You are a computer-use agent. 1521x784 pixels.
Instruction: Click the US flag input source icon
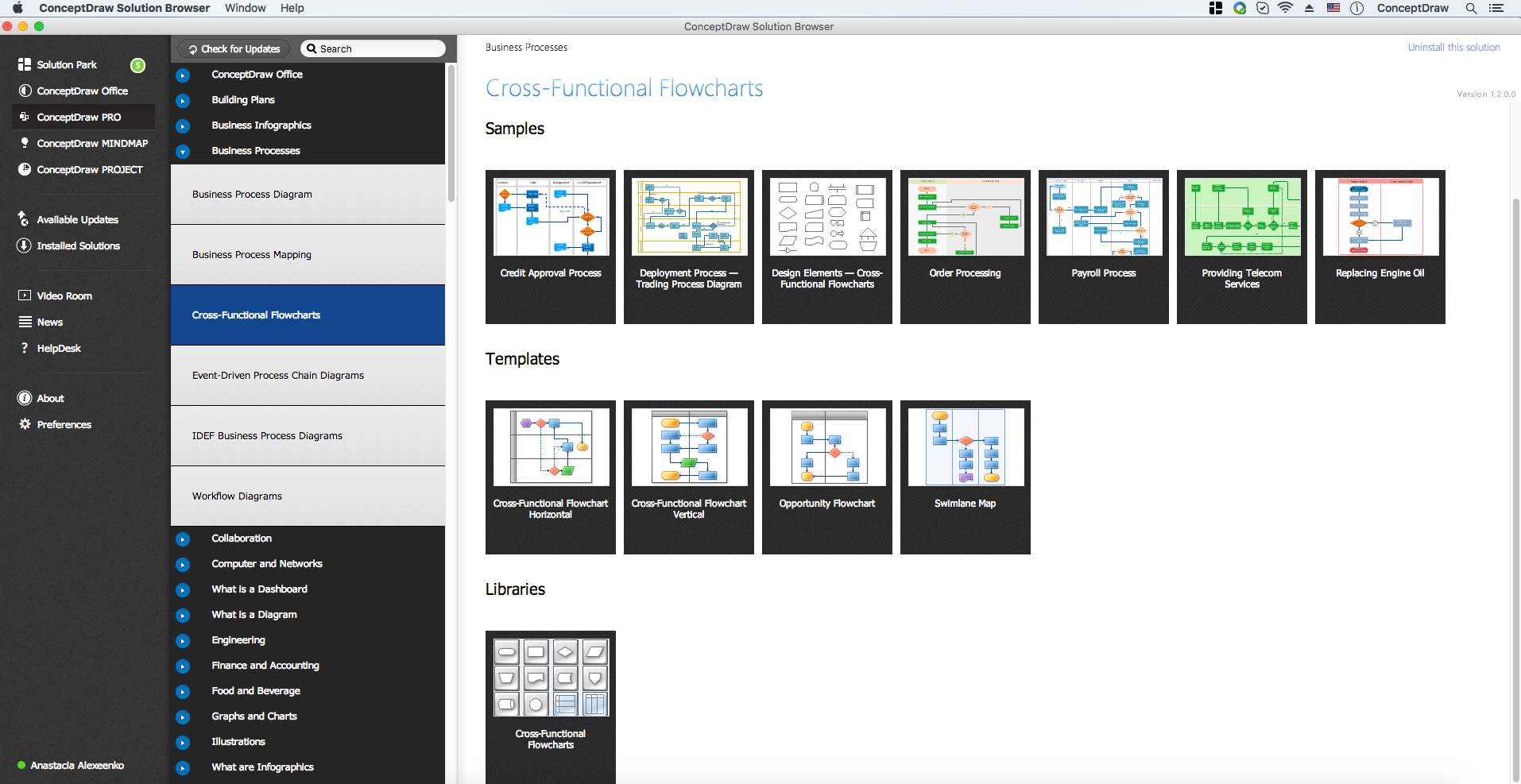[1333, 8]
